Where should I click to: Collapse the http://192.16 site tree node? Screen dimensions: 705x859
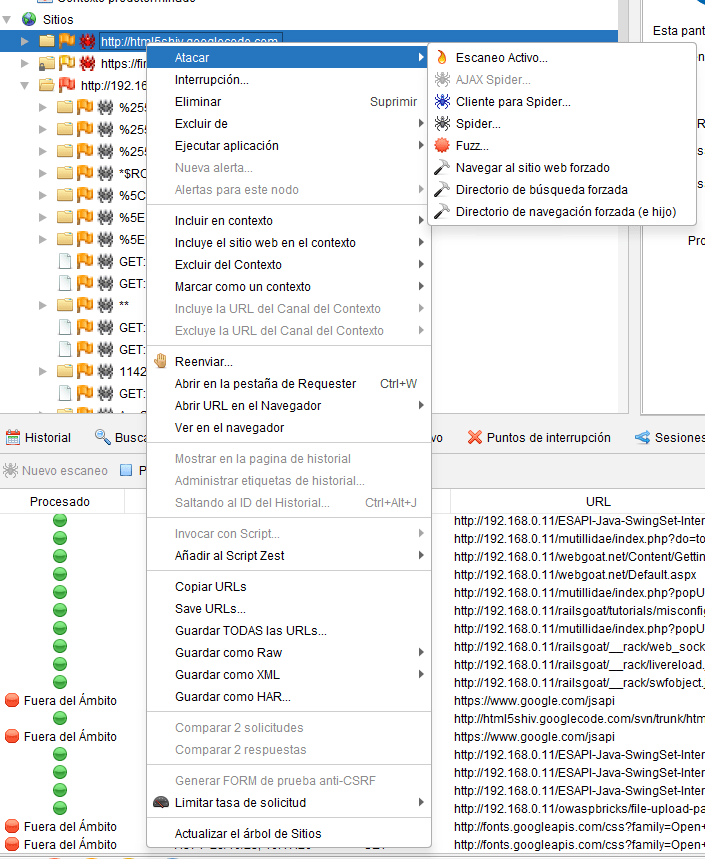26,85
